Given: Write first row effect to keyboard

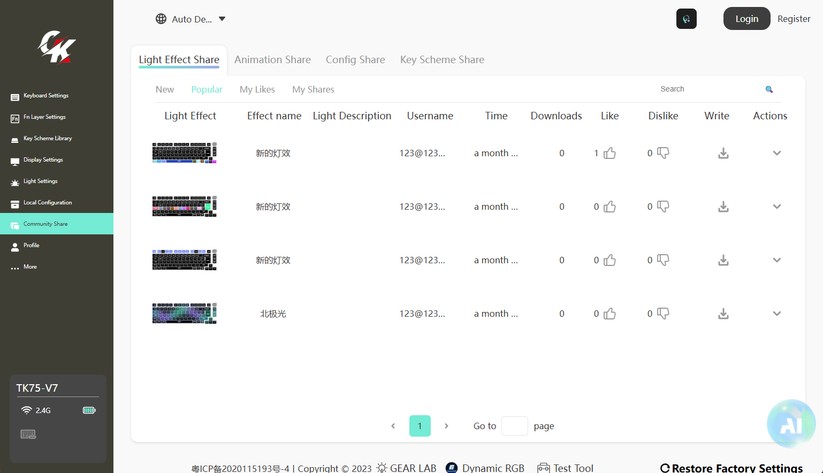Looking at the screenshot, I should [x=723, y=153].
